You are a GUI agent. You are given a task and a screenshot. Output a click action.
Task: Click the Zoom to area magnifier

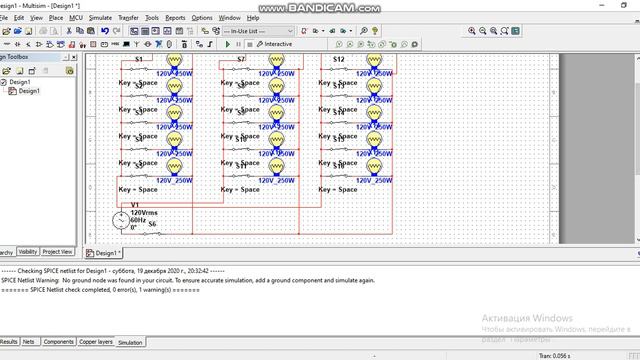[x=494, y=31]
